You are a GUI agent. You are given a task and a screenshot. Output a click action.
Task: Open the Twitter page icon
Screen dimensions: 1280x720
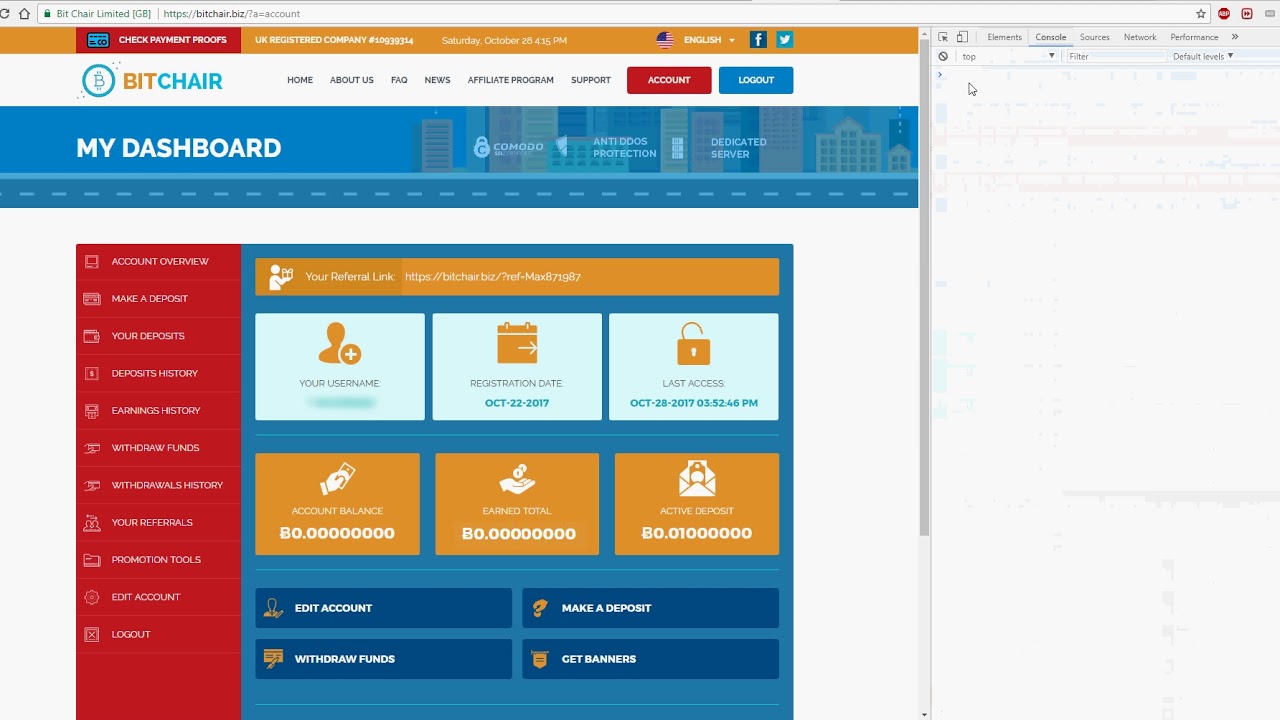pos(784,40)
